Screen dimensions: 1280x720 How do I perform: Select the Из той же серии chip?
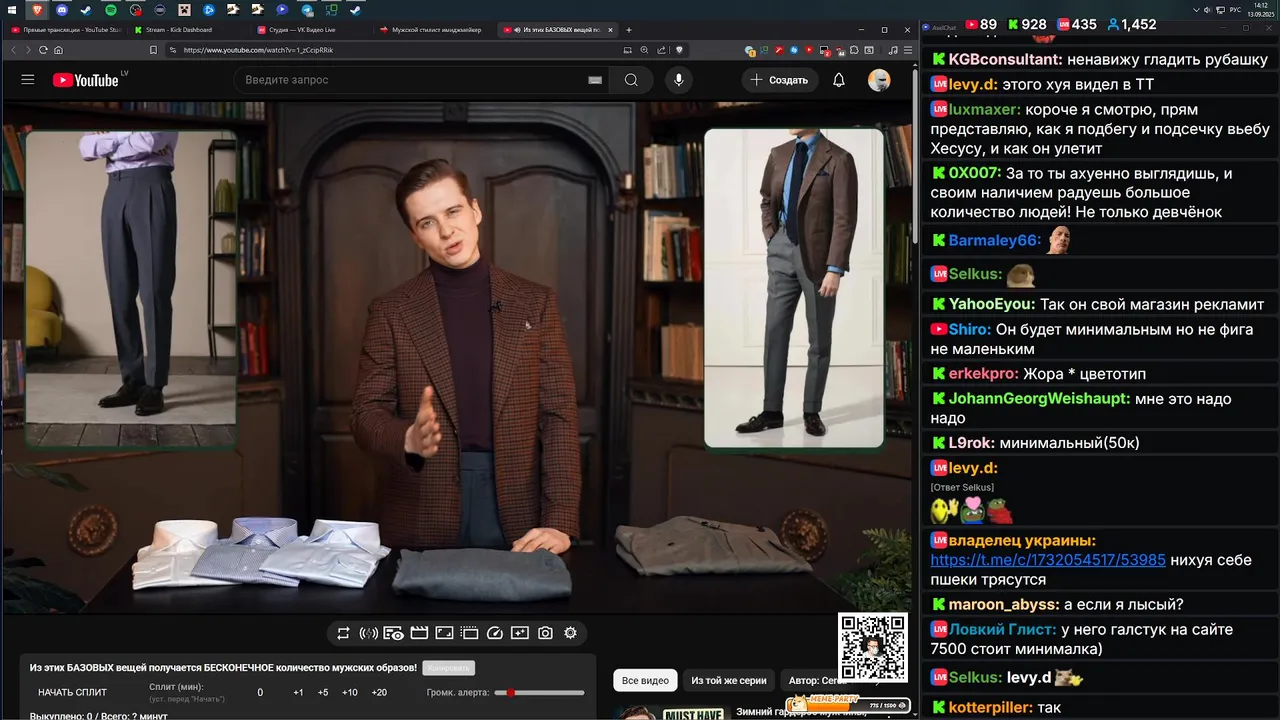point(729,680)
